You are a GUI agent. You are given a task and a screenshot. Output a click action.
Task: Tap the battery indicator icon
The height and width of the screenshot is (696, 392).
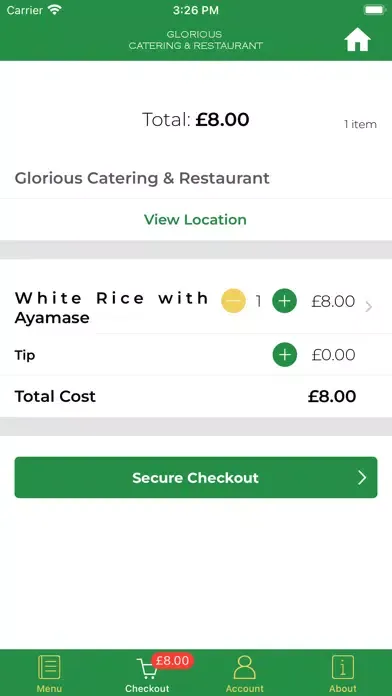click(374, 10)
